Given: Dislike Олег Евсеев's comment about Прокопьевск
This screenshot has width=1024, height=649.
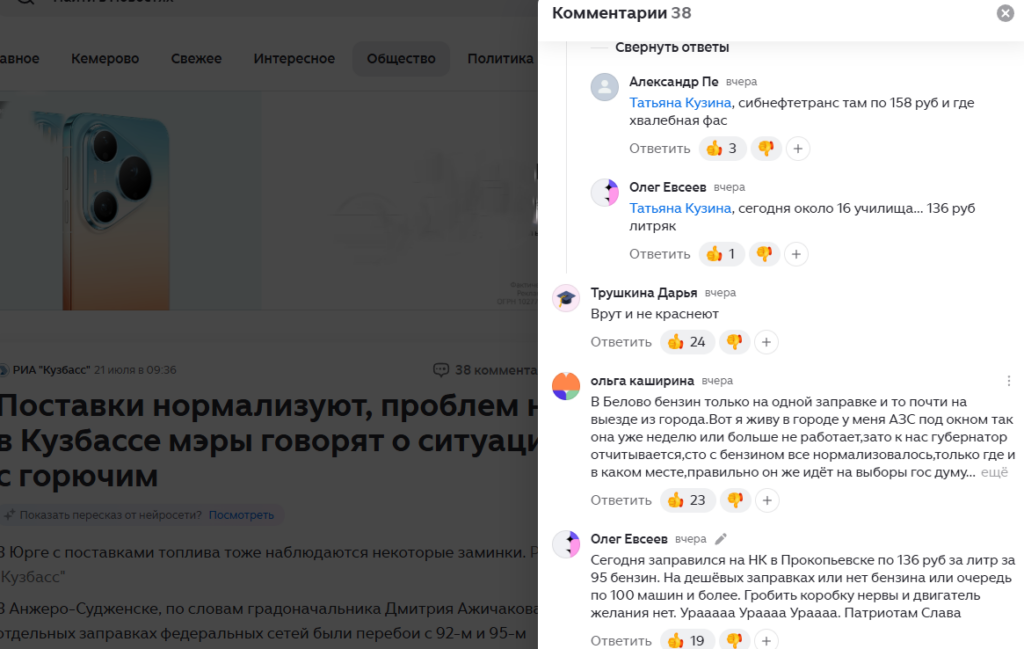Looking at the screenshot, I should [735, 641].
